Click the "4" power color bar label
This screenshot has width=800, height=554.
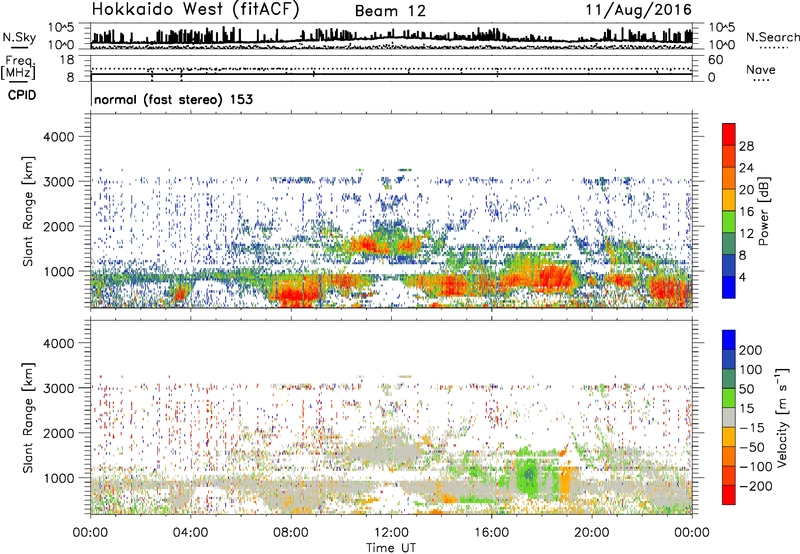(742, 278)
